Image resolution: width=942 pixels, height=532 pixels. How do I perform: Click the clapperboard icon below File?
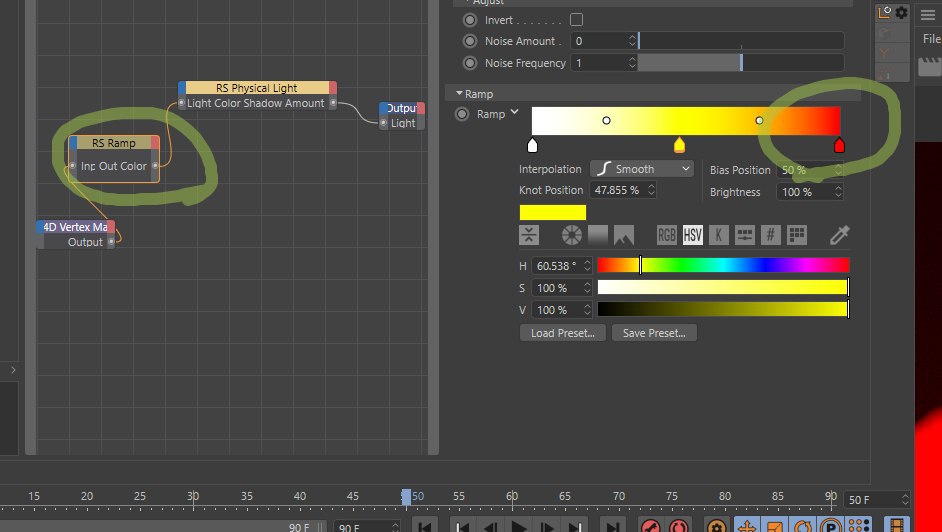click(929, 65)
